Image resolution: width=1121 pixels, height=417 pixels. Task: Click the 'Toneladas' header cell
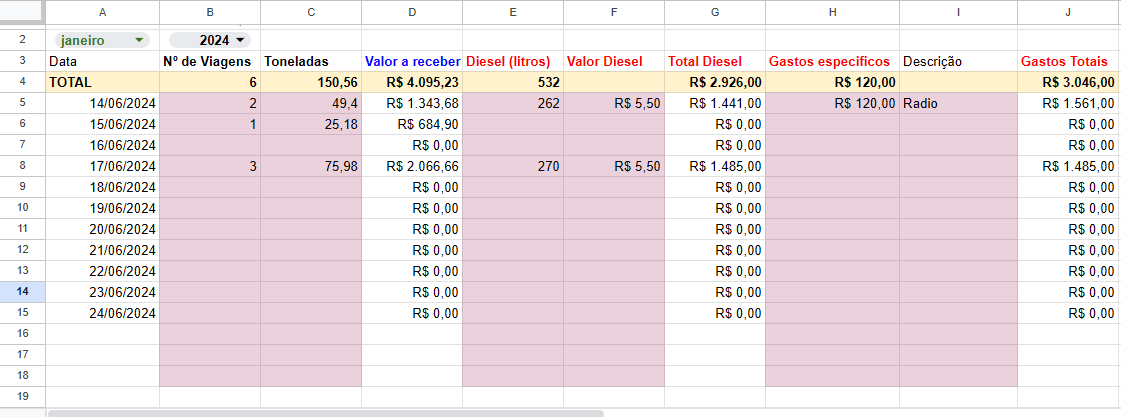311,62
